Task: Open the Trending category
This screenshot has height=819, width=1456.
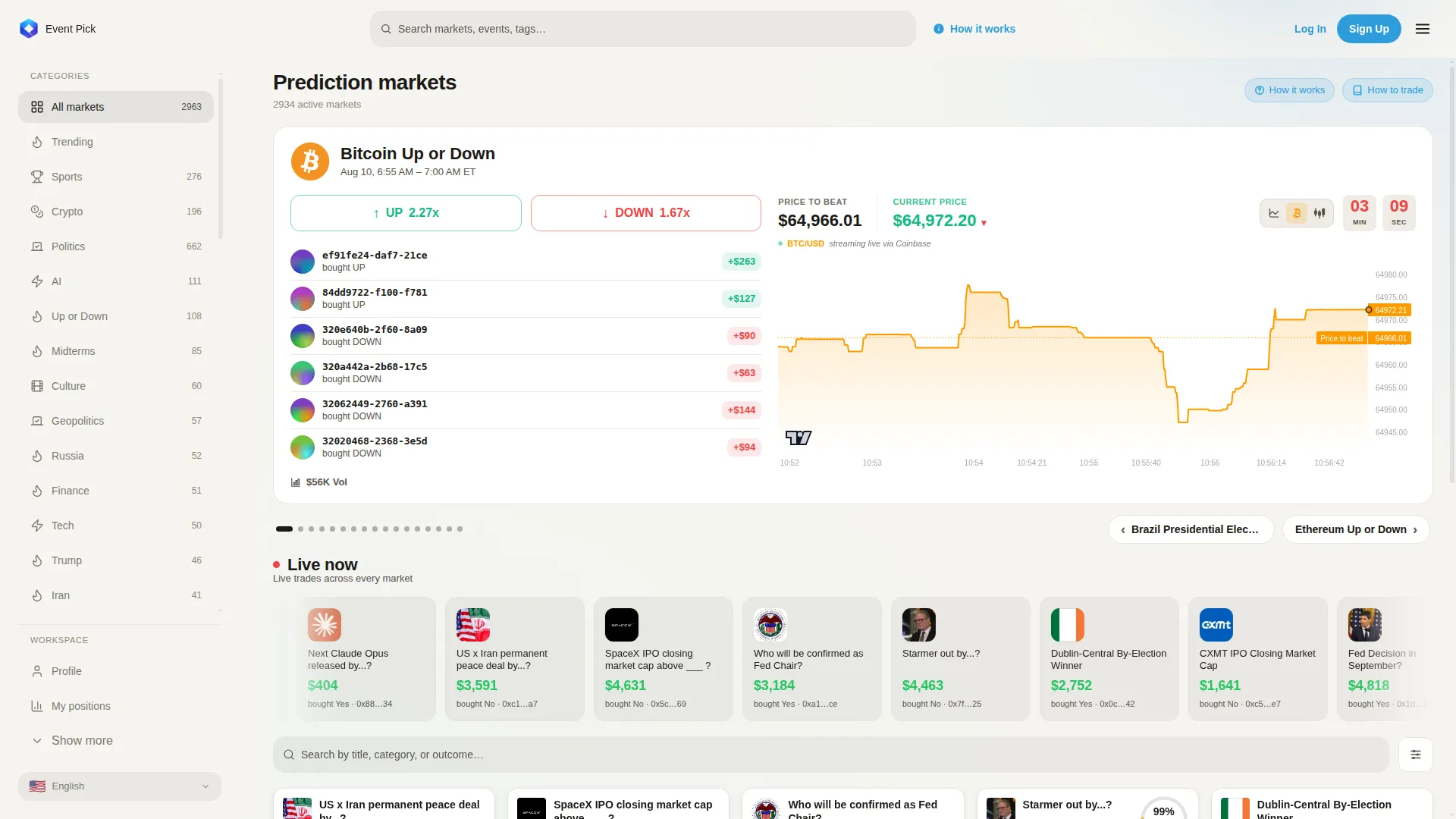Action: tap(116, 142)
